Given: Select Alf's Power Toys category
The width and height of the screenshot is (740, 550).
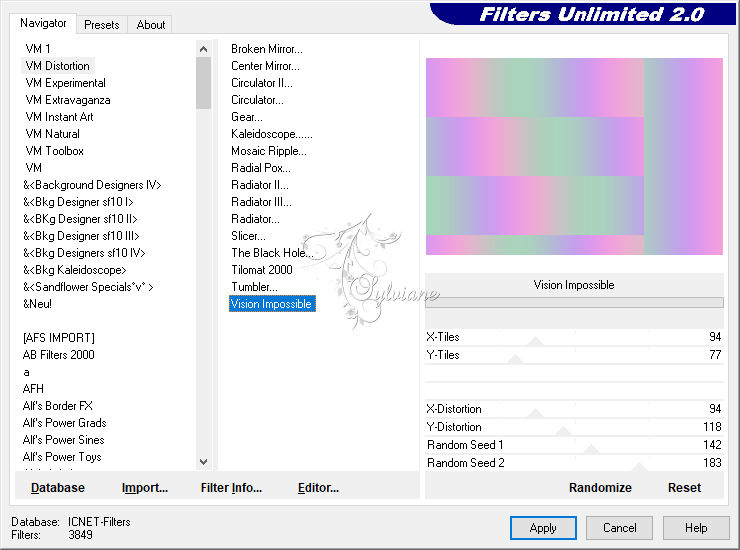Looking at the screenshot, I should click(x=62, y=457).
